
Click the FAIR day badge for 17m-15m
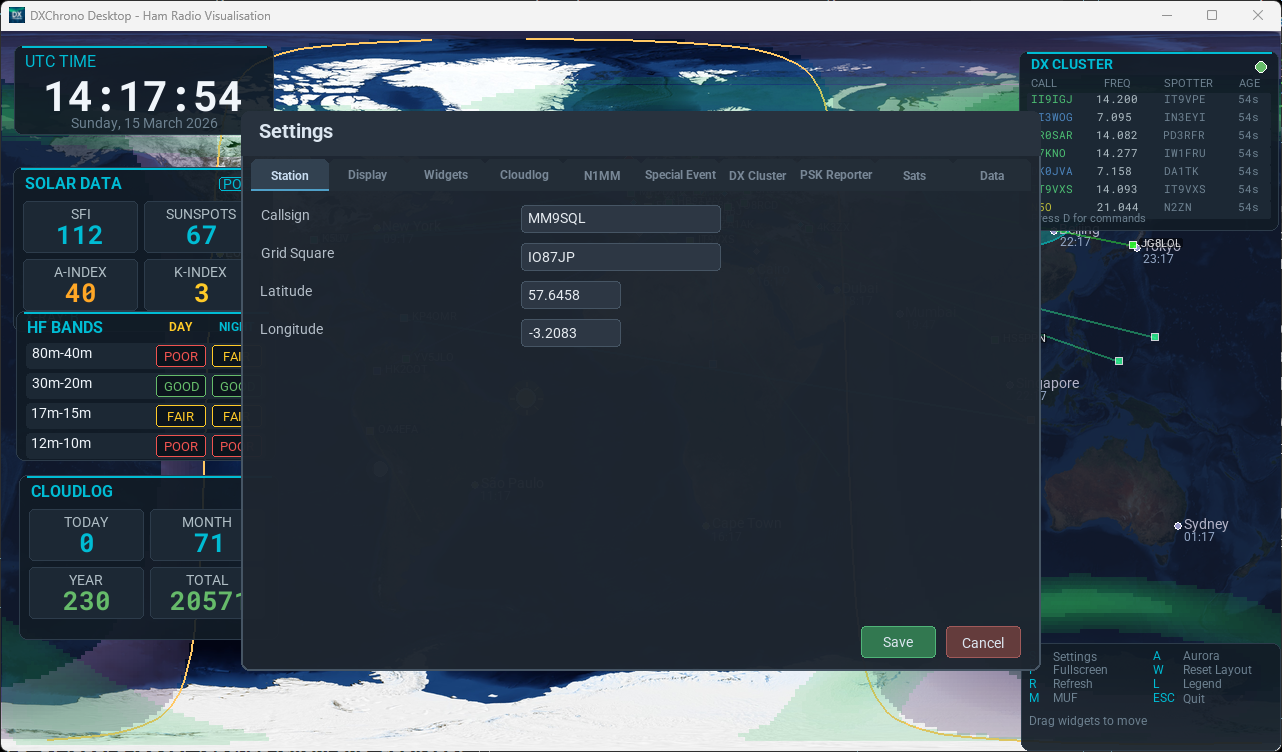(181, 416)
